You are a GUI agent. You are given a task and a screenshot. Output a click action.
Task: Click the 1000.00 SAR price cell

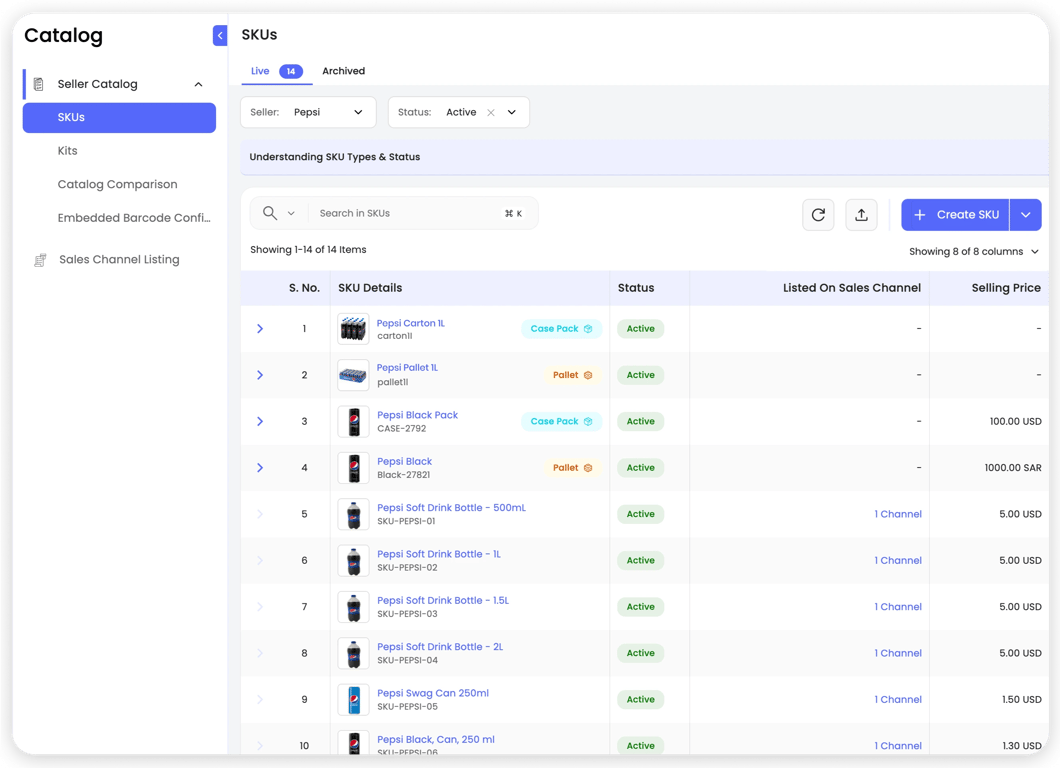pyautogui.click(x=1013, y=468)
